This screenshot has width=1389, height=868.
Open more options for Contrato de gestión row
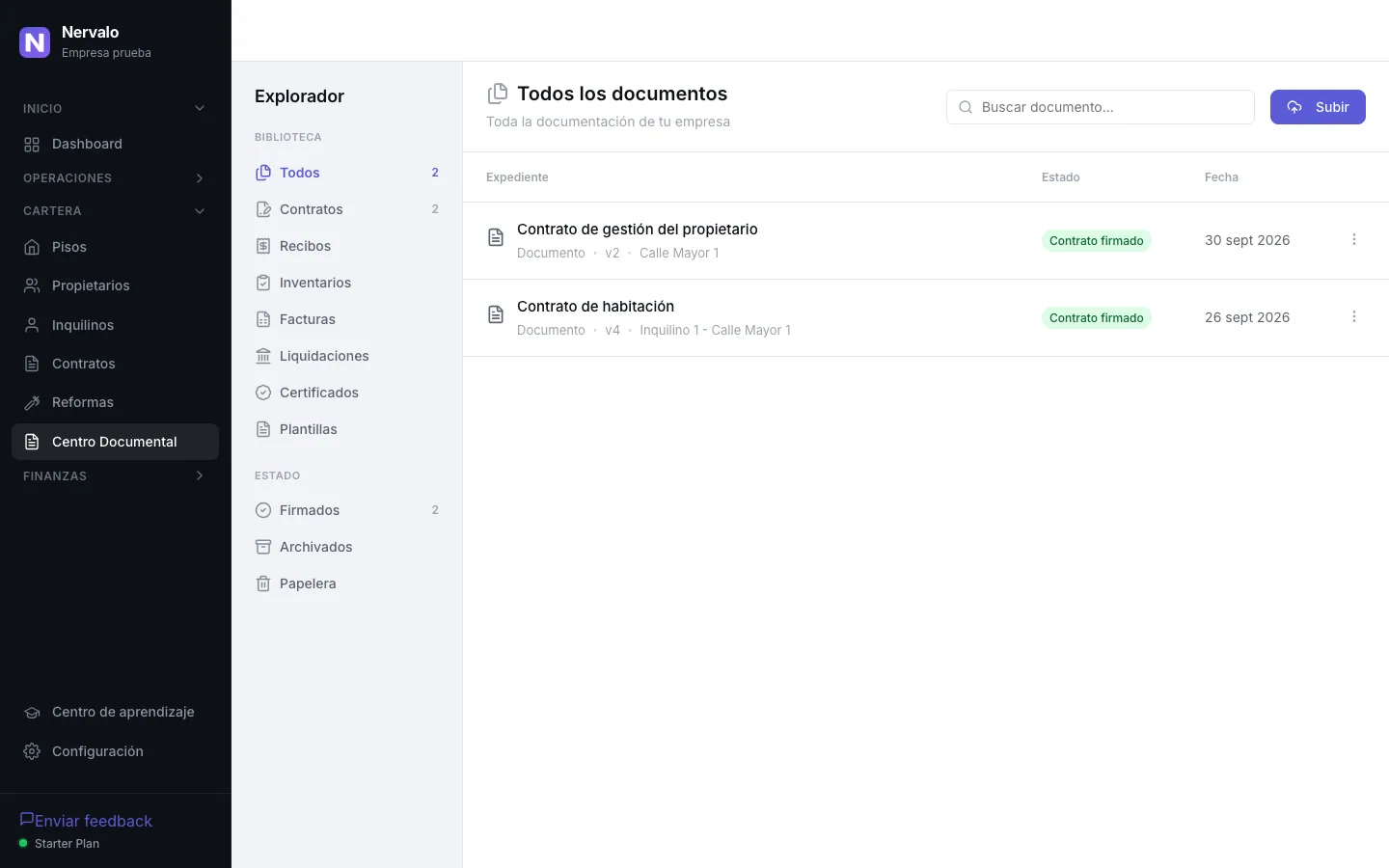click(x=1354, y=239)
